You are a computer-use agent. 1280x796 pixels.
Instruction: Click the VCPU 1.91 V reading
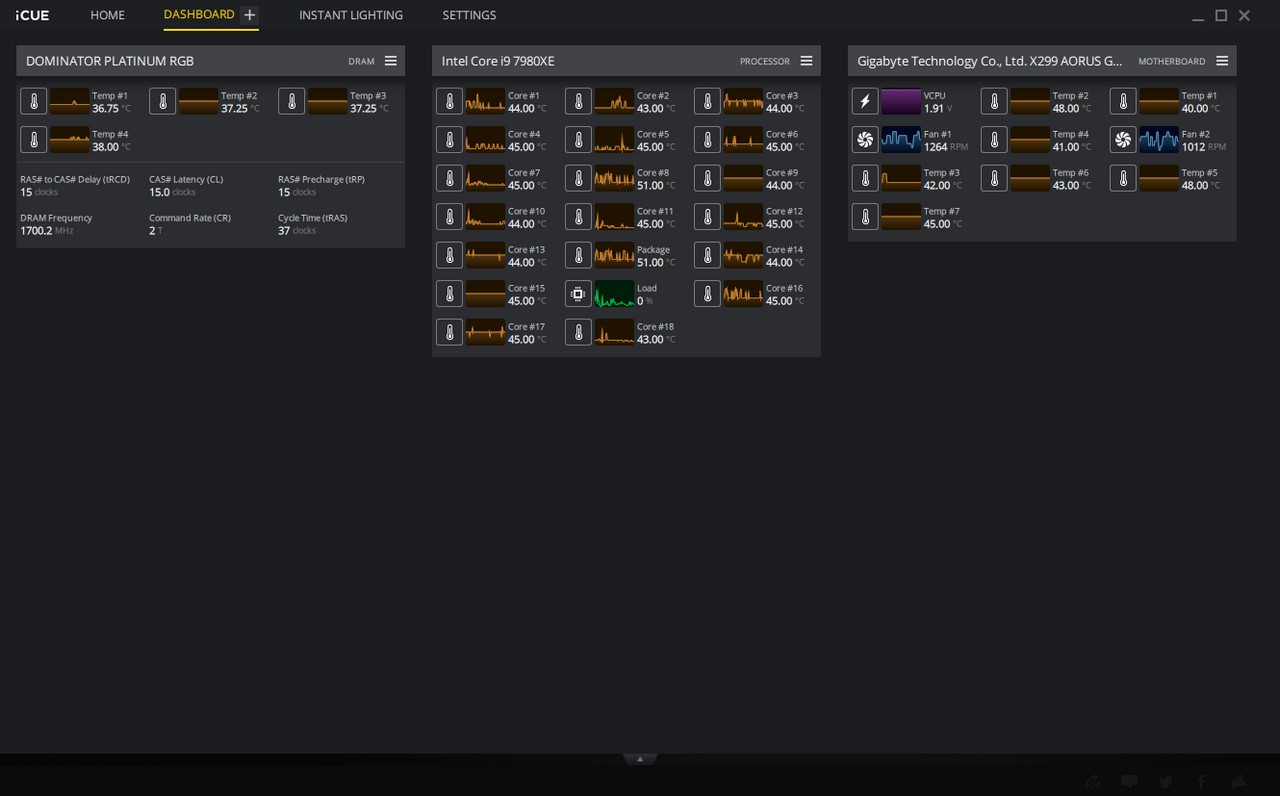[x=937, y=108]
